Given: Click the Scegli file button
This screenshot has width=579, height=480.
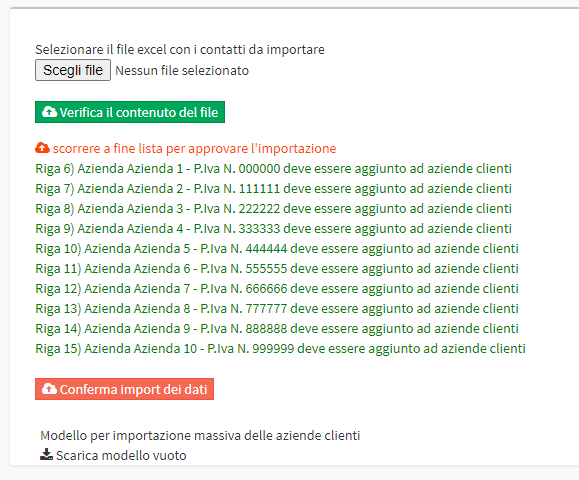Looking at the screenshot, I should coord(73,70).
